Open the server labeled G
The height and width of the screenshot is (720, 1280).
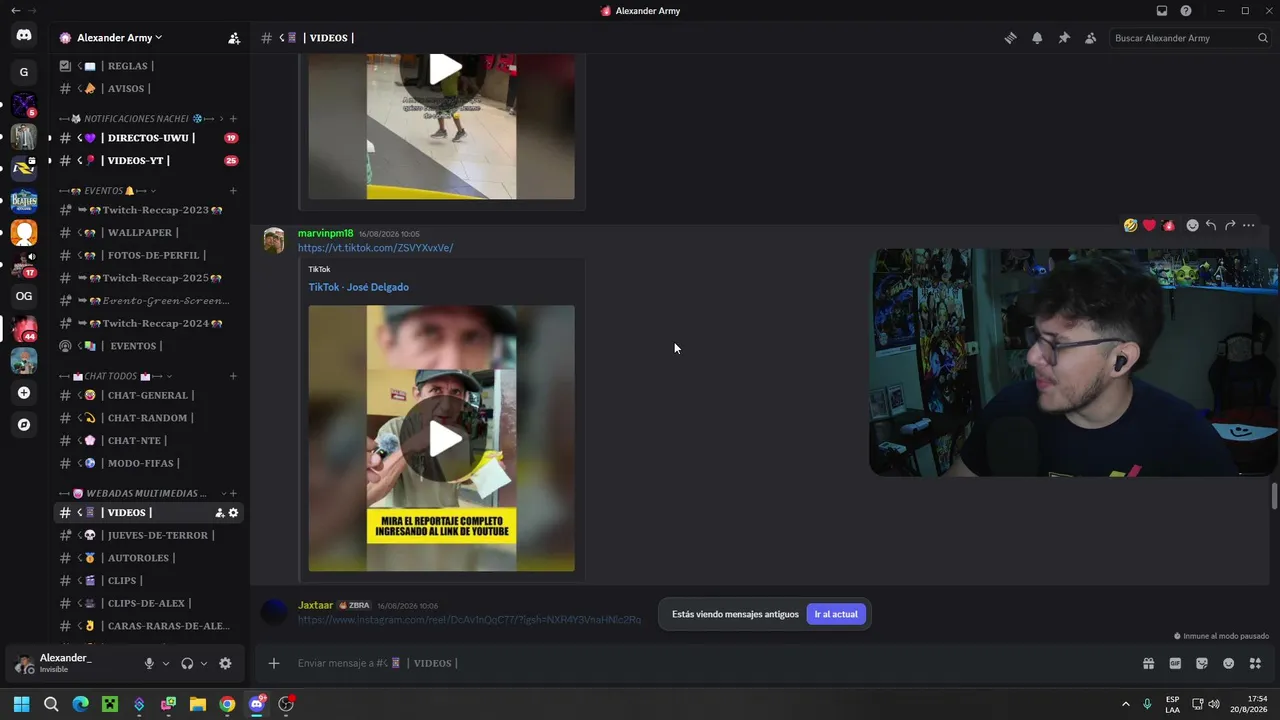click(x=24, y=72)
